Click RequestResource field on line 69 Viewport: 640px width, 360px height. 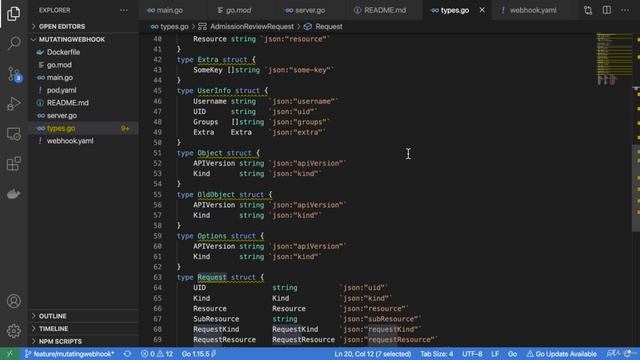[x=224, y=340]
